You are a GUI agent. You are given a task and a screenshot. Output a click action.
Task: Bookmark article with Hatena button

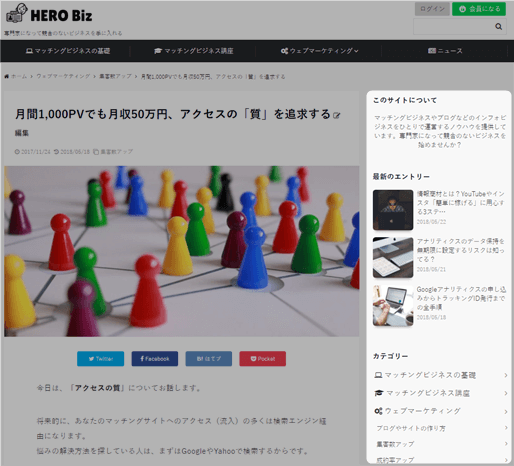click(x=209, y=359)
